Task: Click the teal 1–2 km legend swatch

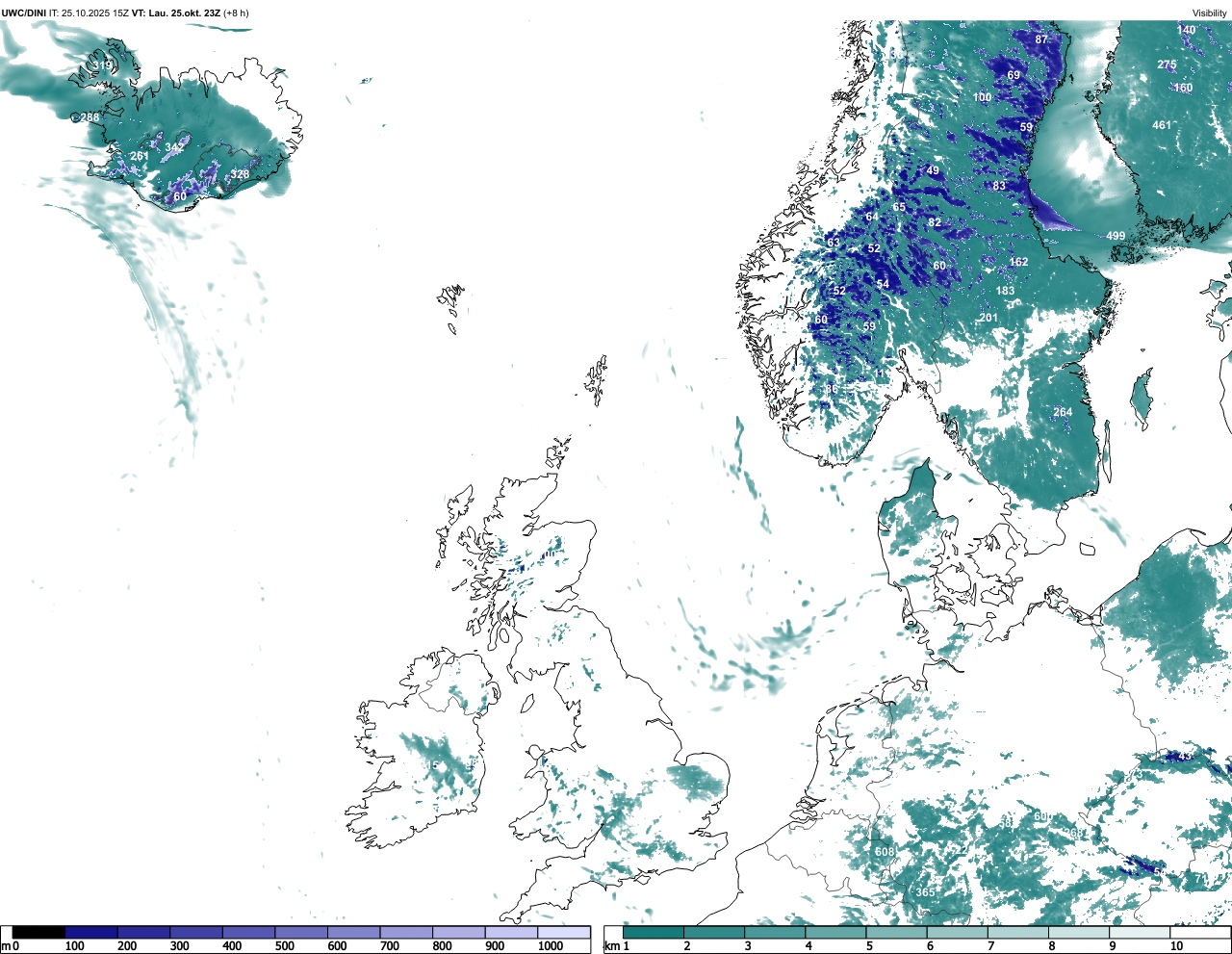Action: 654,932
